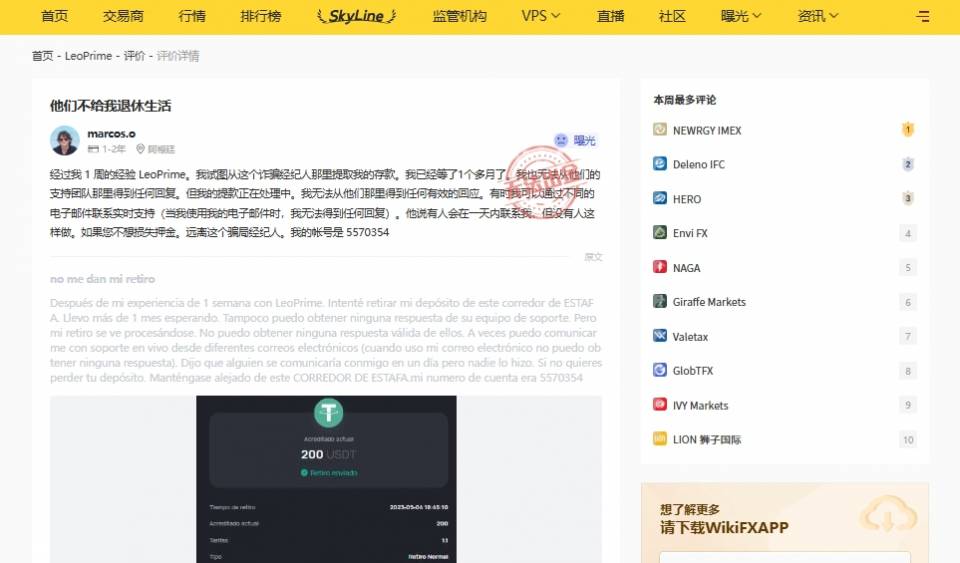Click the NAGA broker logo icon

click(659, 267)
